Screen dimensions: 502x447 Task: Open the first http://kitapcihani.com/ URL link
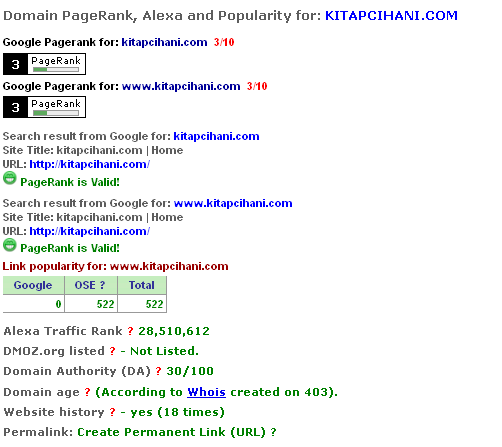(x=90, y=164)
